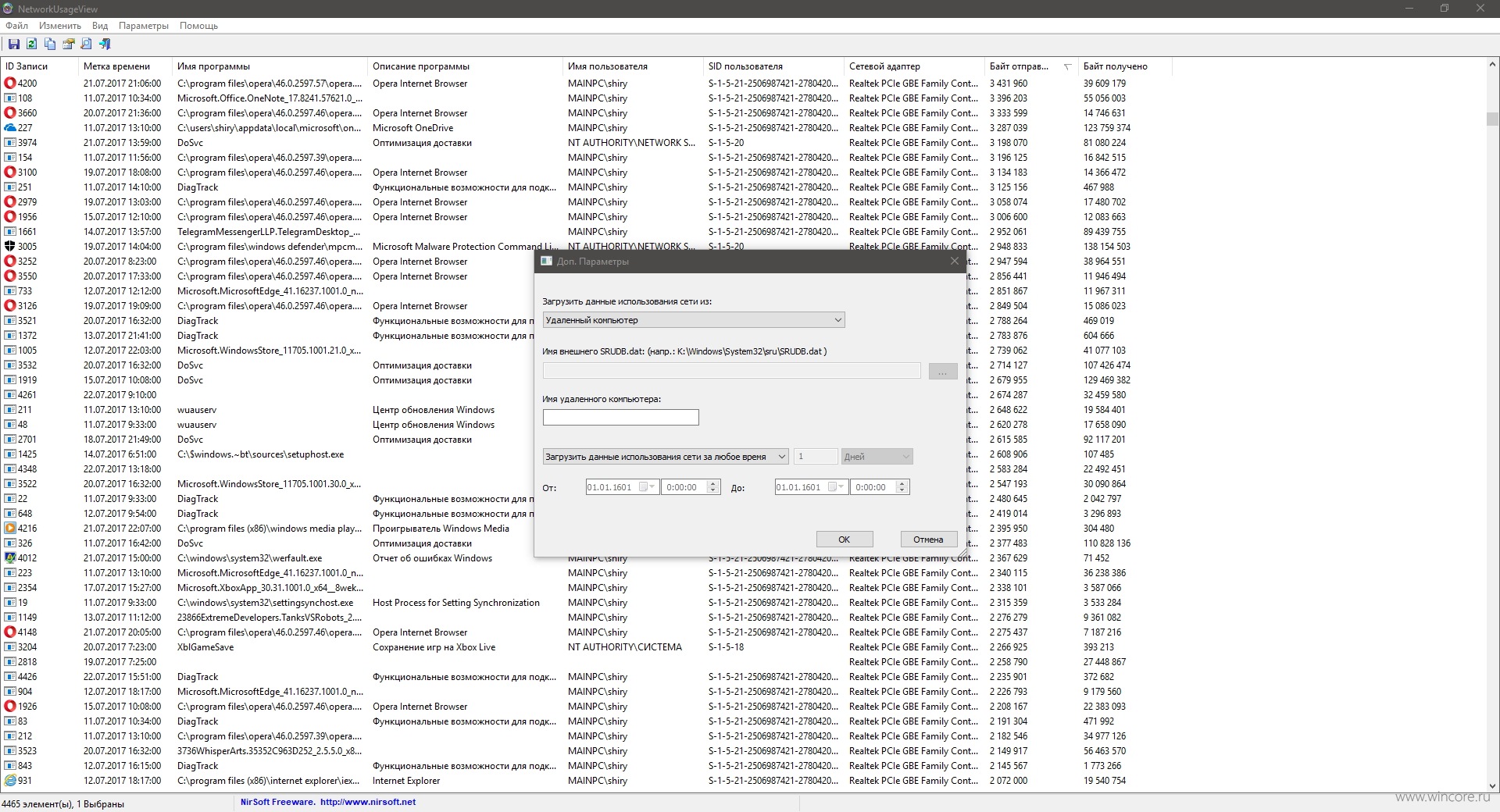Select the Сохранение игр на Xbox Live cell
The height and width of the screenshot is (812, 1500).
pyautogui.click(x=434, y=646)
